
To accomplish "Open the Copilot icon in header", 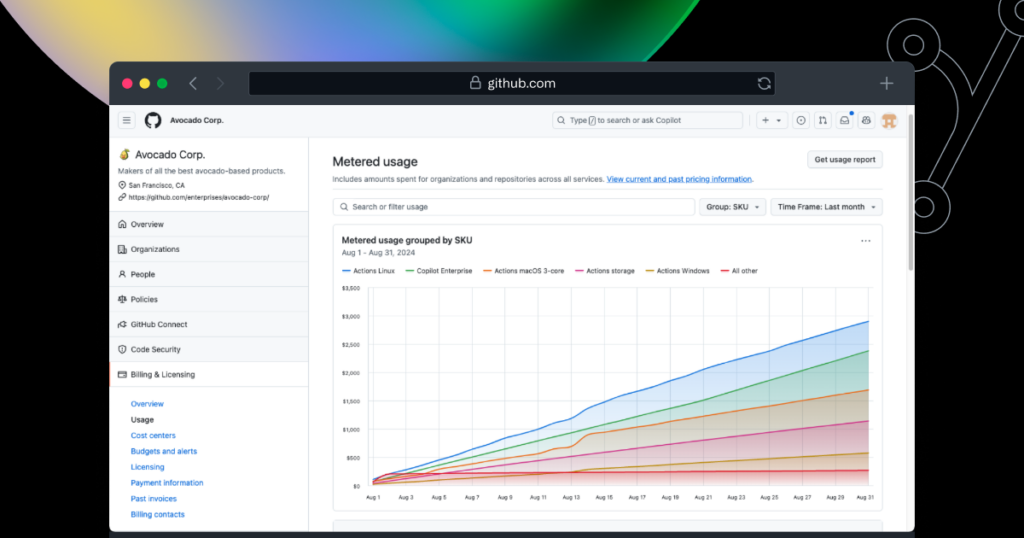I will 866,120.
